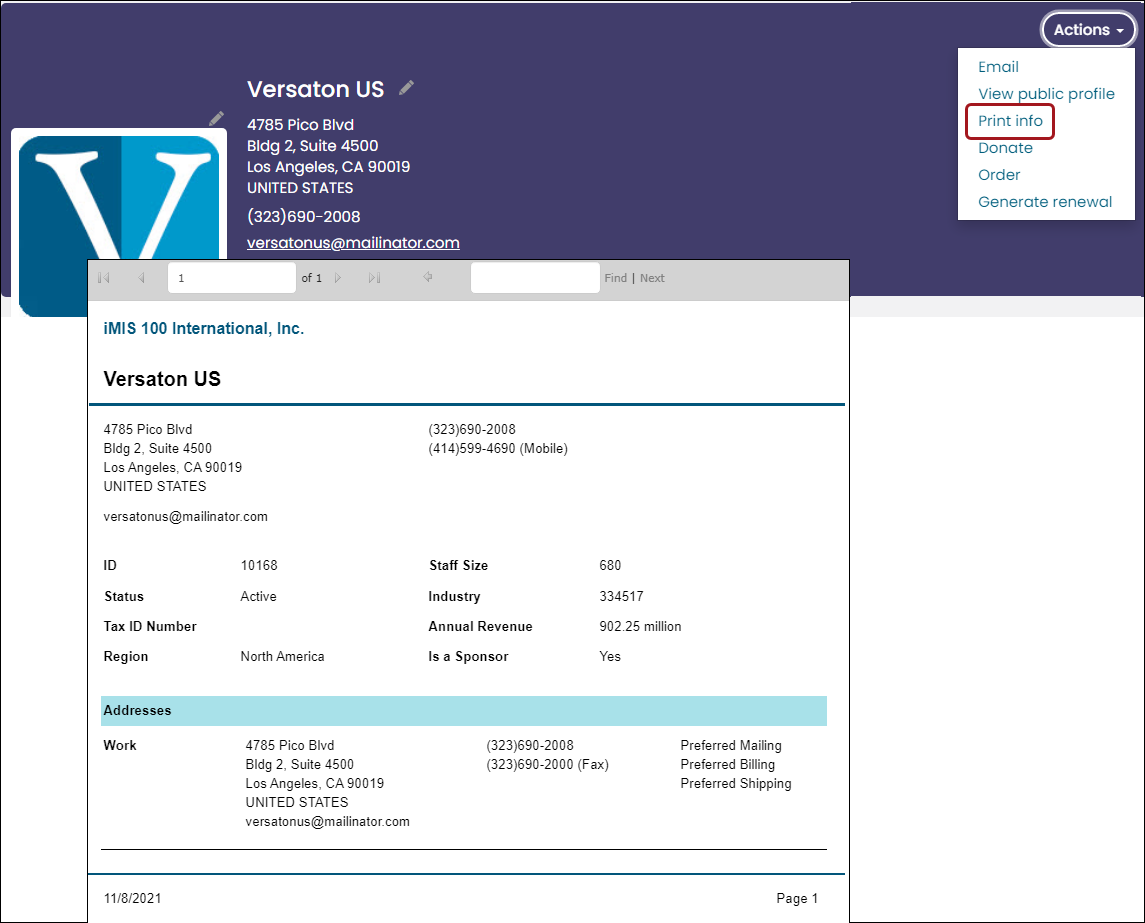Edit the profile picture pencil icon

coord(216,118)
